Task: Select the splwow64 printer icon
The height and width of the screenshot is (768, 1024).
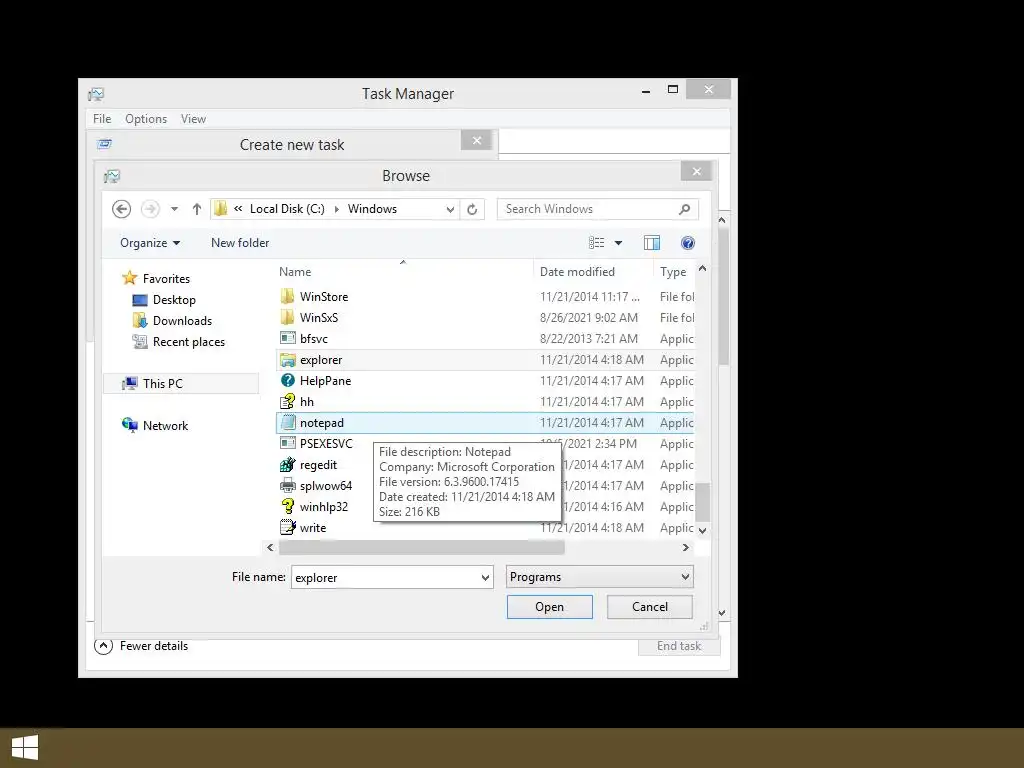Action: (287, 485)
